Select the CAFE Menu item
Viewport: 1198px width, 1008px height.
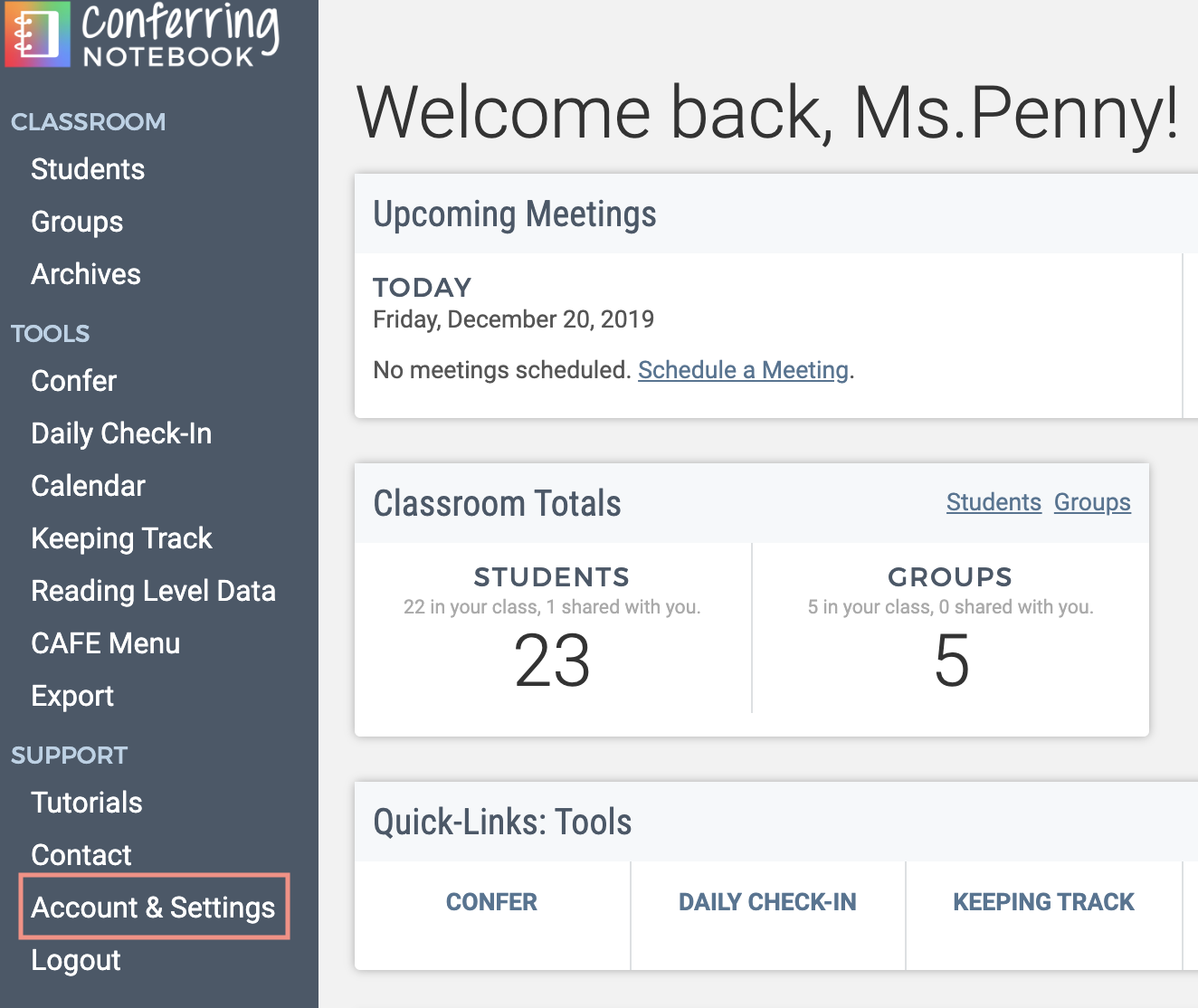105,643
